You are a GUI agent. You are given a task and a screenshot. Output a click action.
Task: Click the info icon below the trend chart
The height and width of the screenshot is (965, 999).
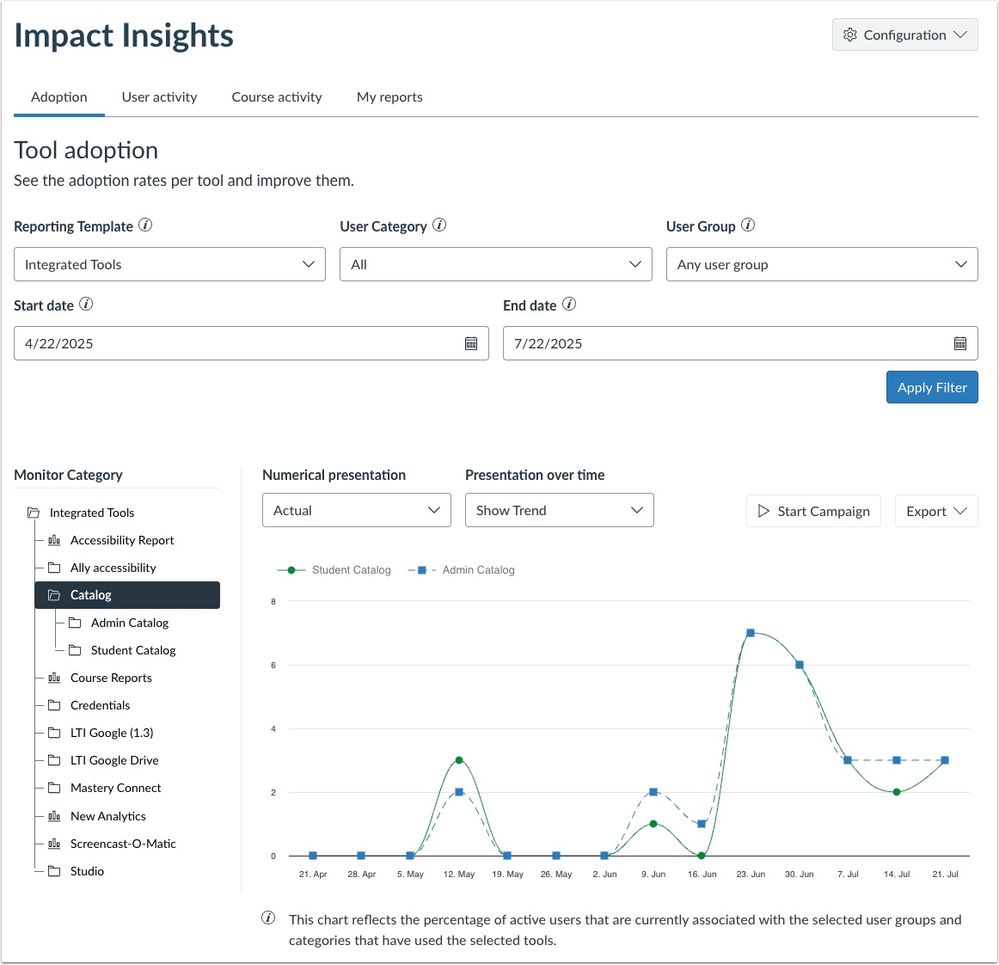point(268,916)
